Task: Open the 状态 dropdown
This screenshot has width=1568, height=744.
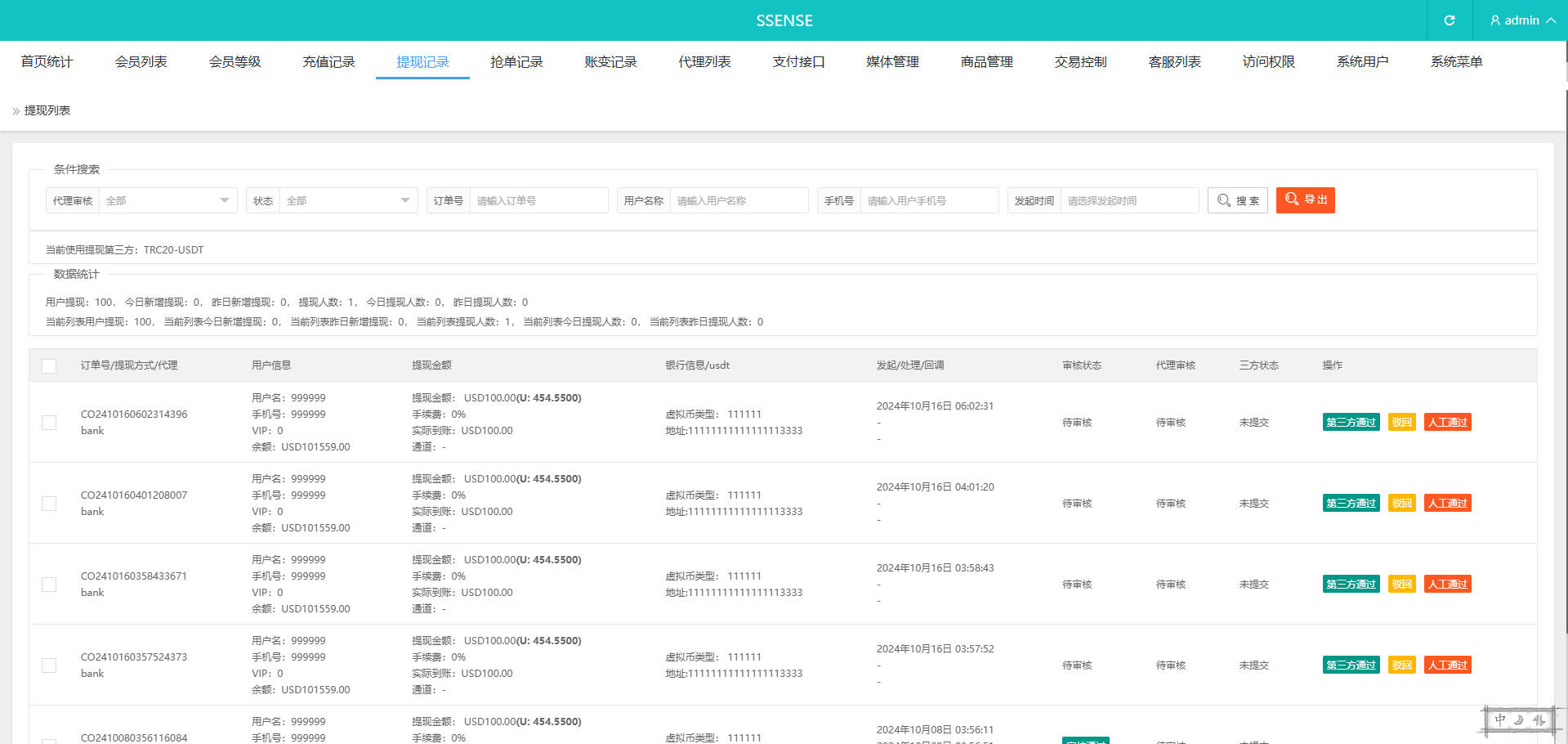Action: (348, 200)
